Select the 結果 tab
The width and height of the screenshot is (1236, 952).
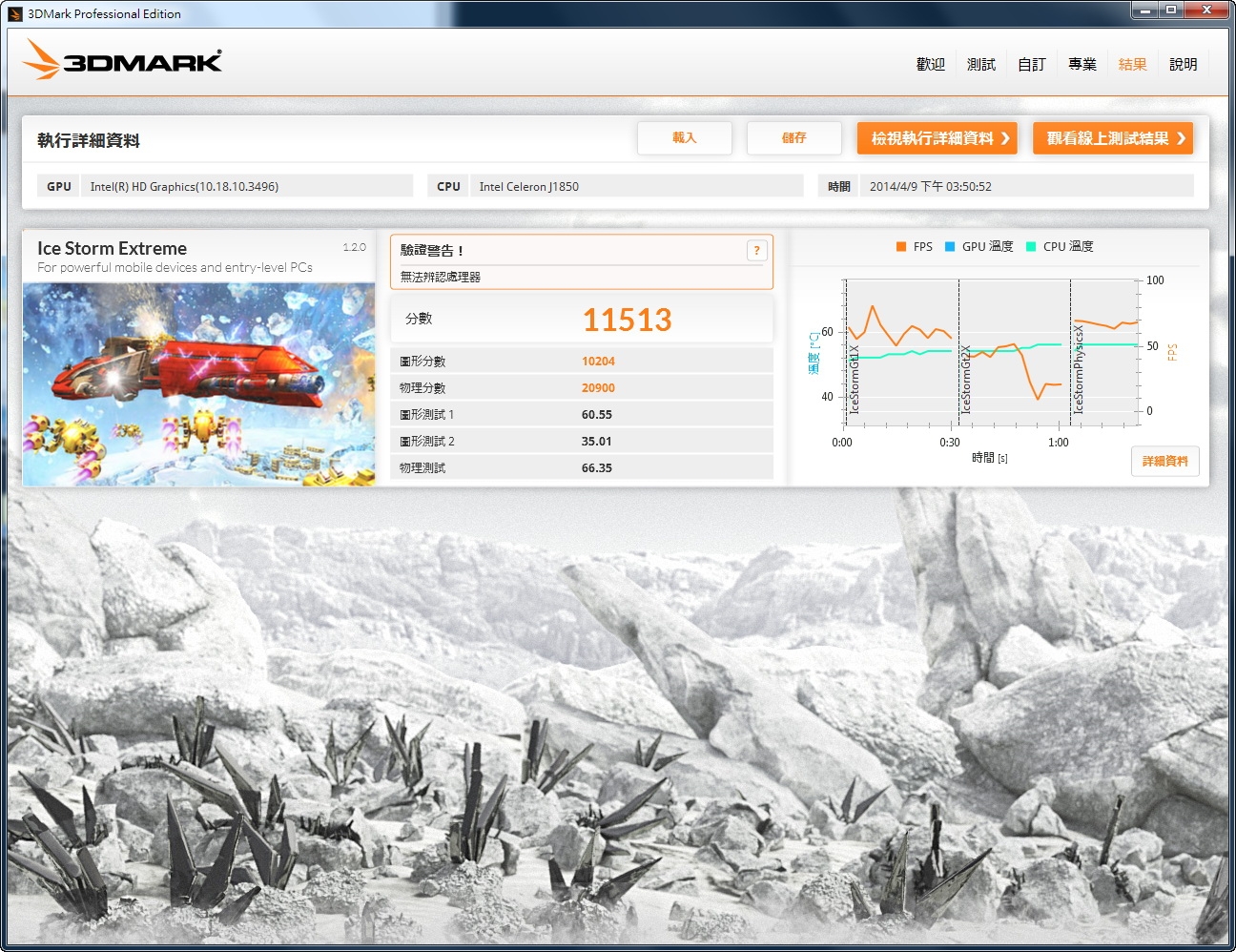point(1132,64)
